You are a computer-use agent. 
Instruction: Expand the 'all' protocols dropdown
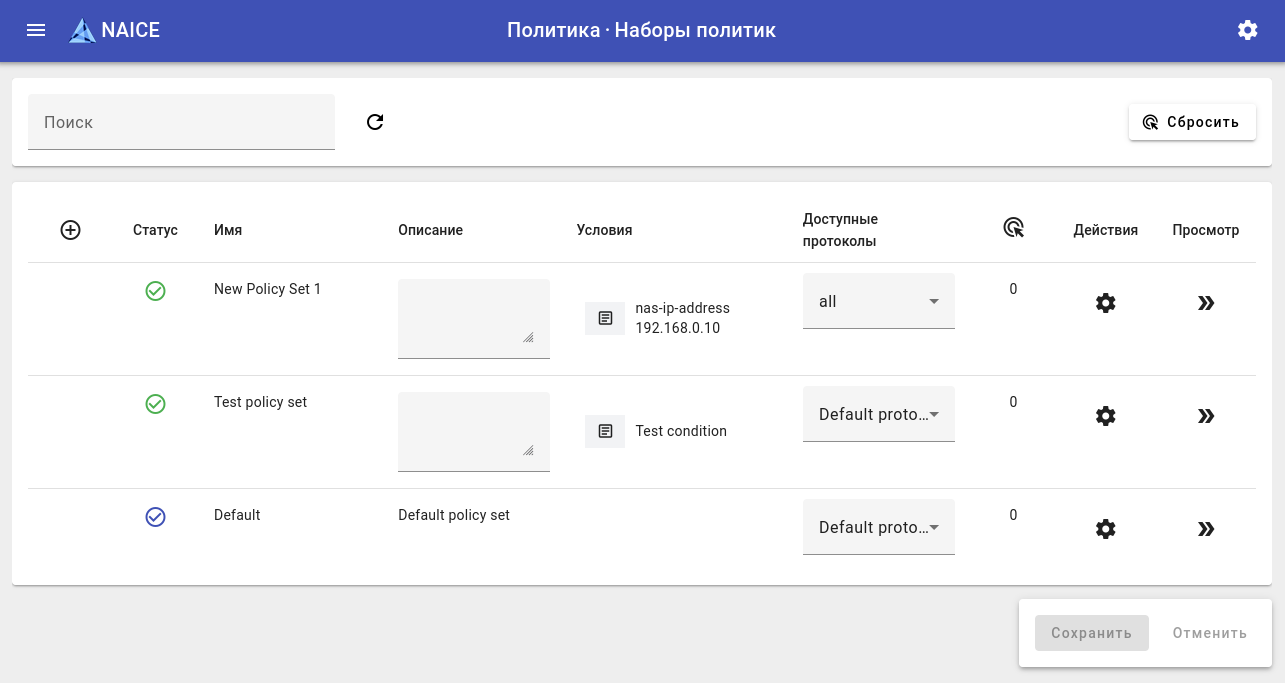(878, 301)
